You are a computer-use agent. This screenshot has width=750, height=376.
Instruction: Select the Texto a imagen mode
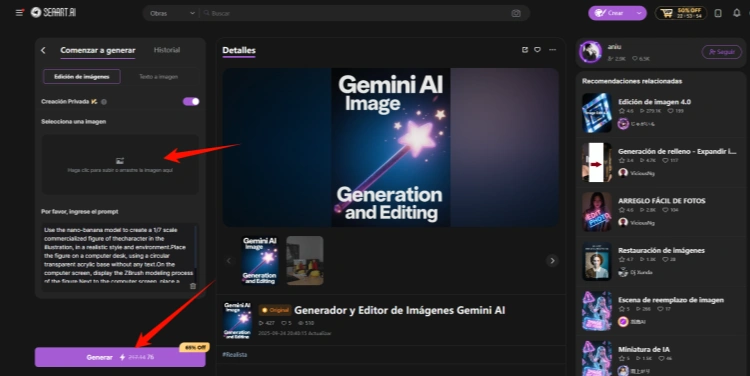158,77
